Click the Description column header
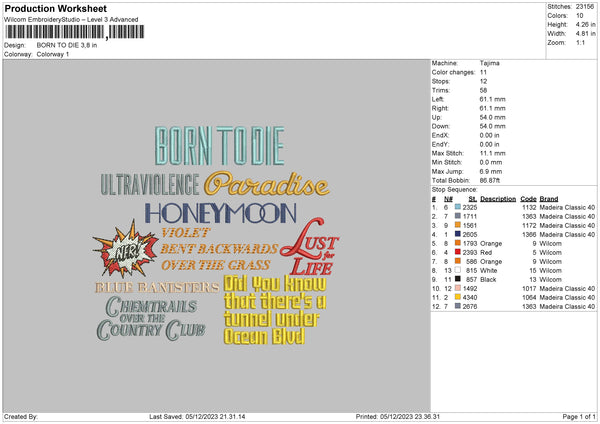Image resolution: width=600 pixels, height=424 pixels. click(x=498, y=199)
